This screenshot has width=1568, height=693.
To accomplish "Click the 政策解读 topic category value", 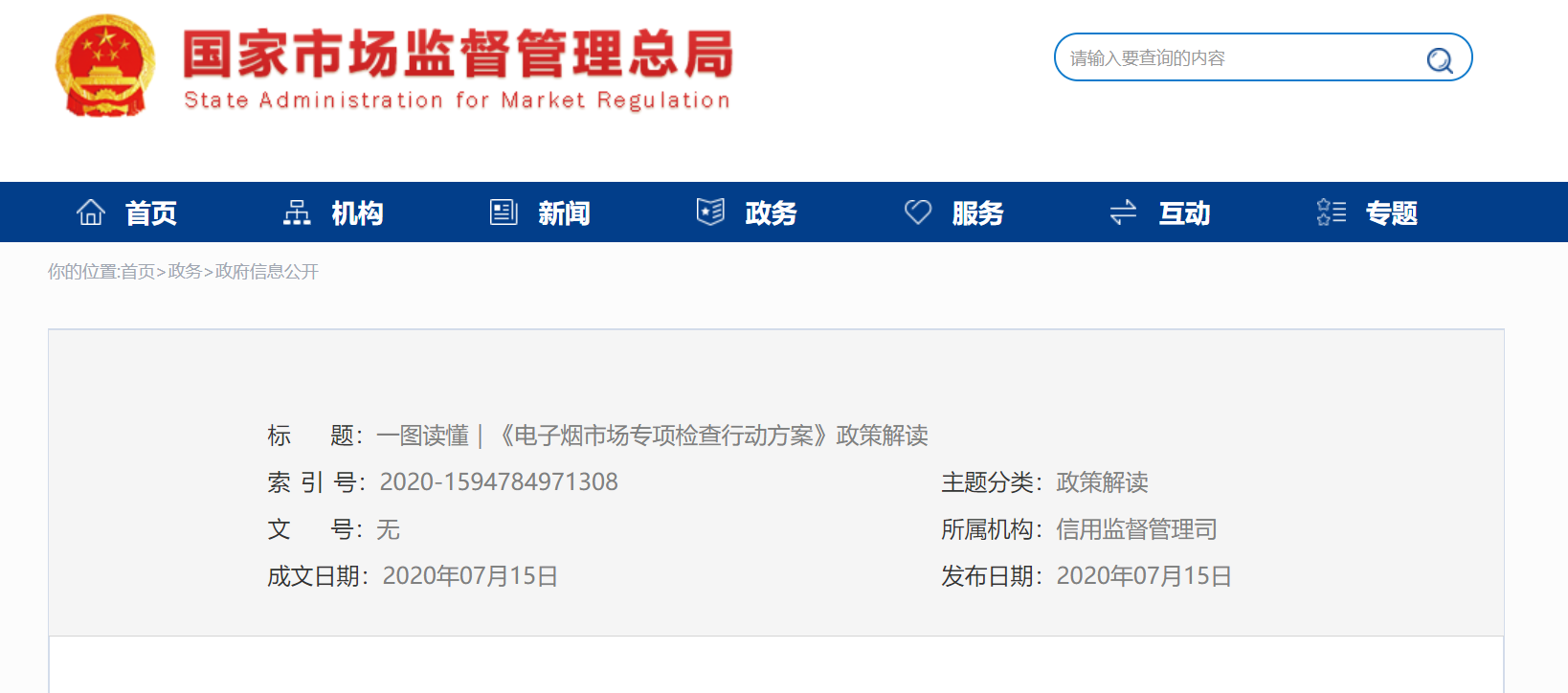I will [x=1102, y=482].
